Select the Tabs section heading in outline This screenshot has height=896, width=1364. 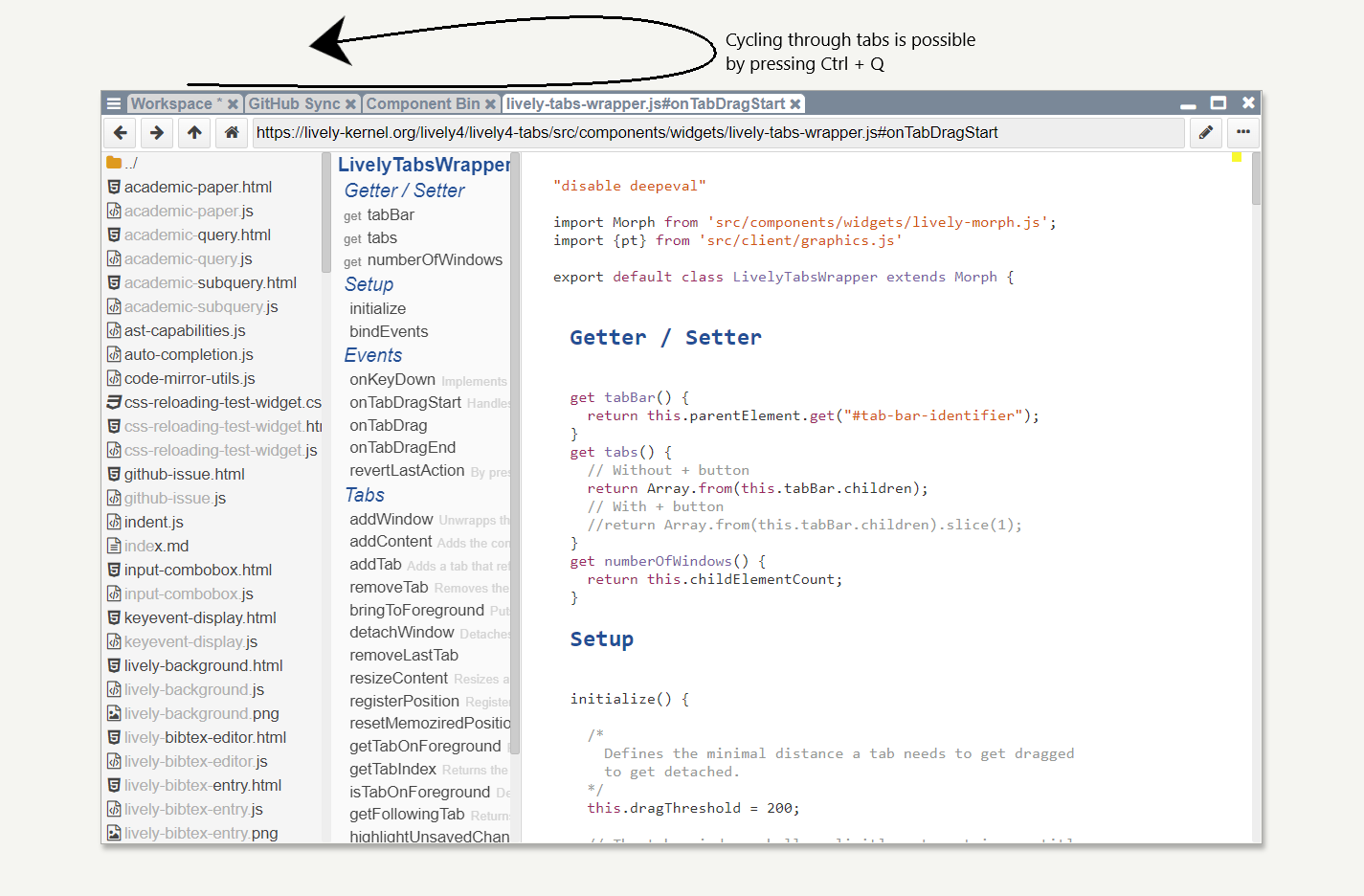pos(365,495)
